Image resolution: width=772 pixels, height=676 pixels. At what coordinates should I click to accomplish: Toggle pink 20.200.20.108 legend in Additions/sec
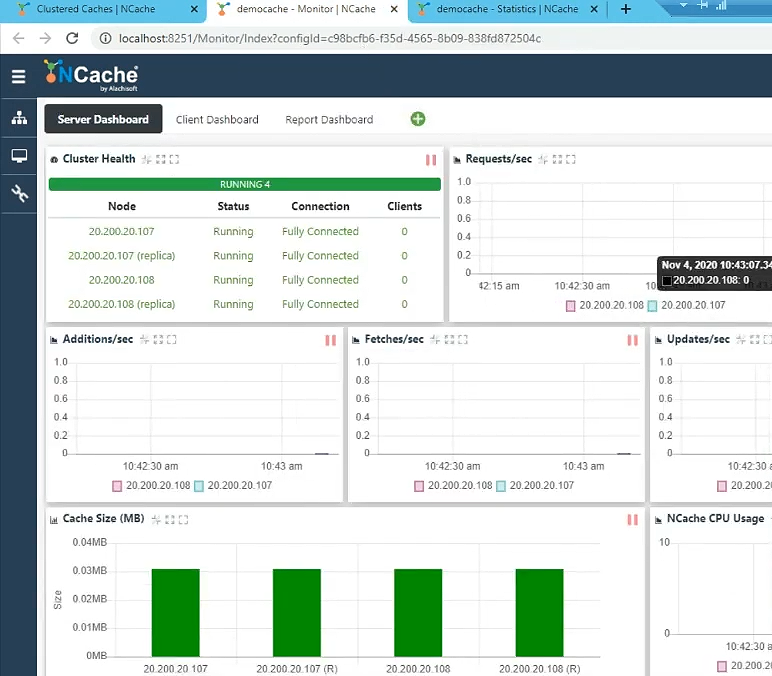(151, 485)
